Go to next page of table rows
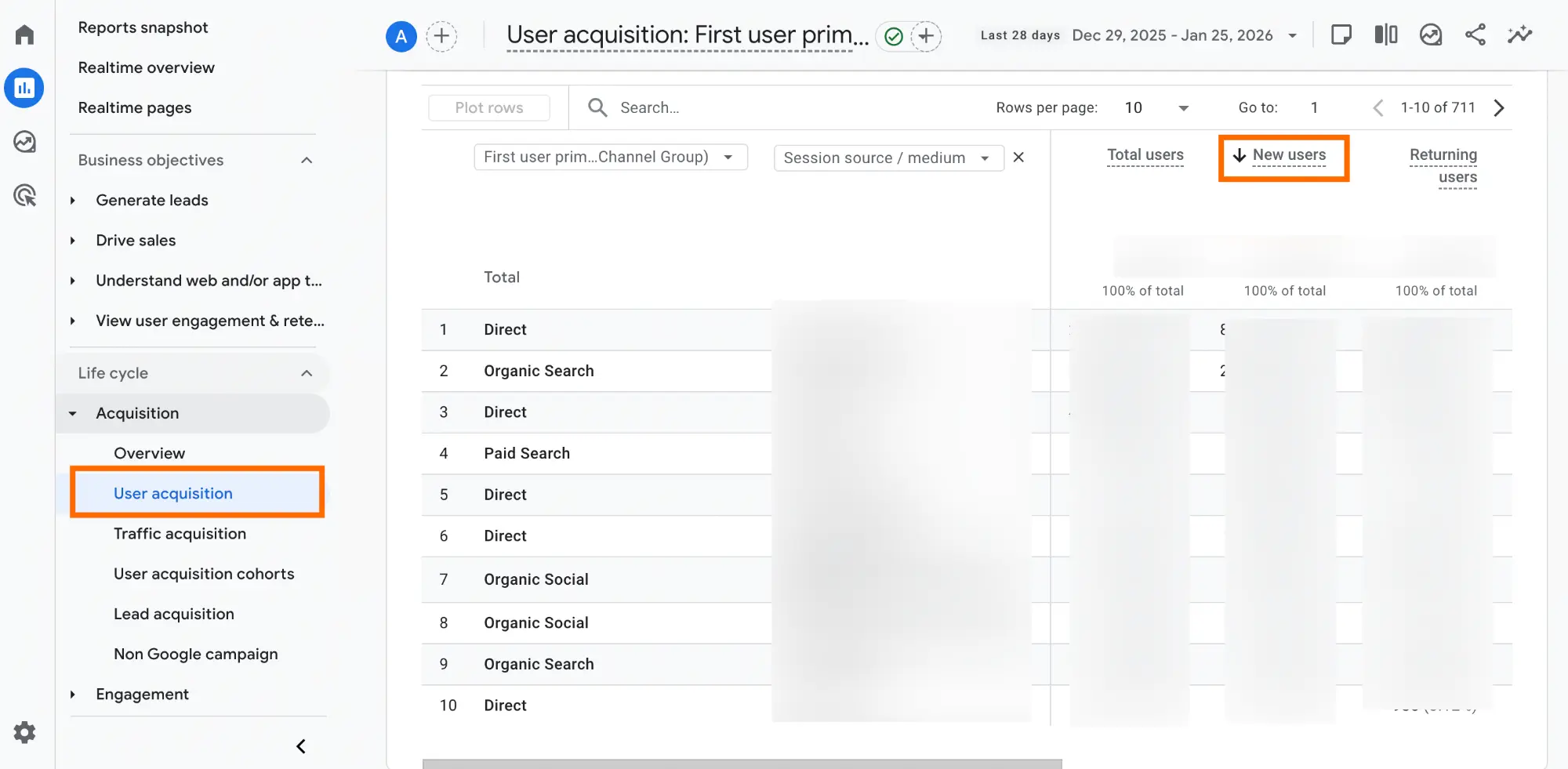 pos(1499,108)
